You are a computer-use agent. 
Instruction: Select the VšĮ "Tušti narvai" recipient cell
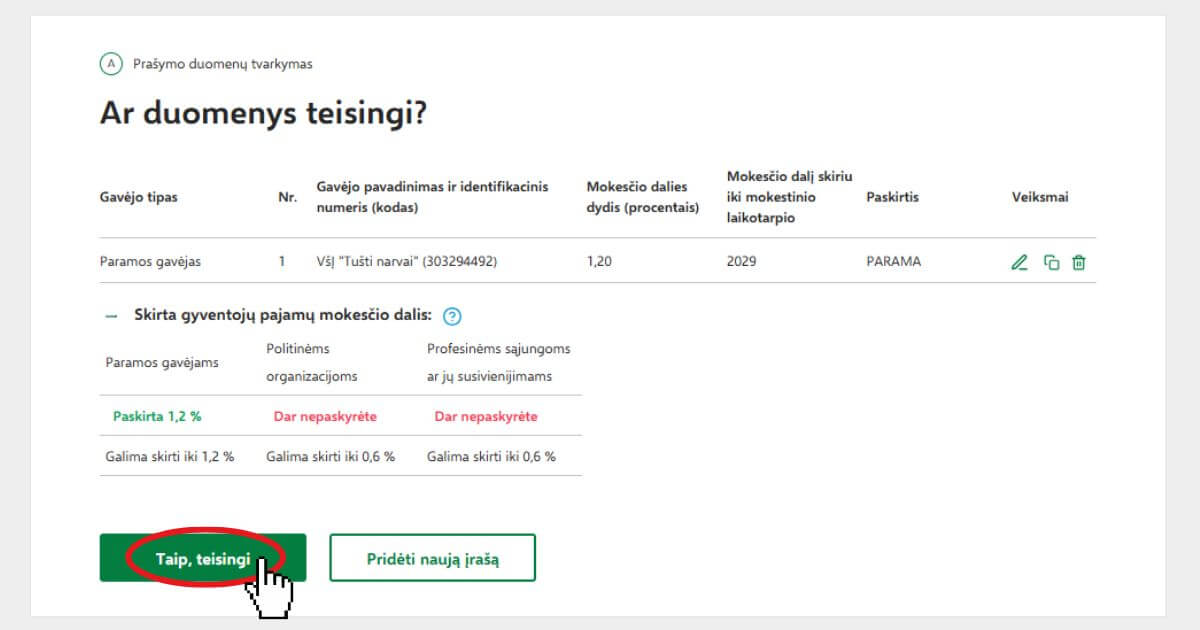[x=406, y=262]
